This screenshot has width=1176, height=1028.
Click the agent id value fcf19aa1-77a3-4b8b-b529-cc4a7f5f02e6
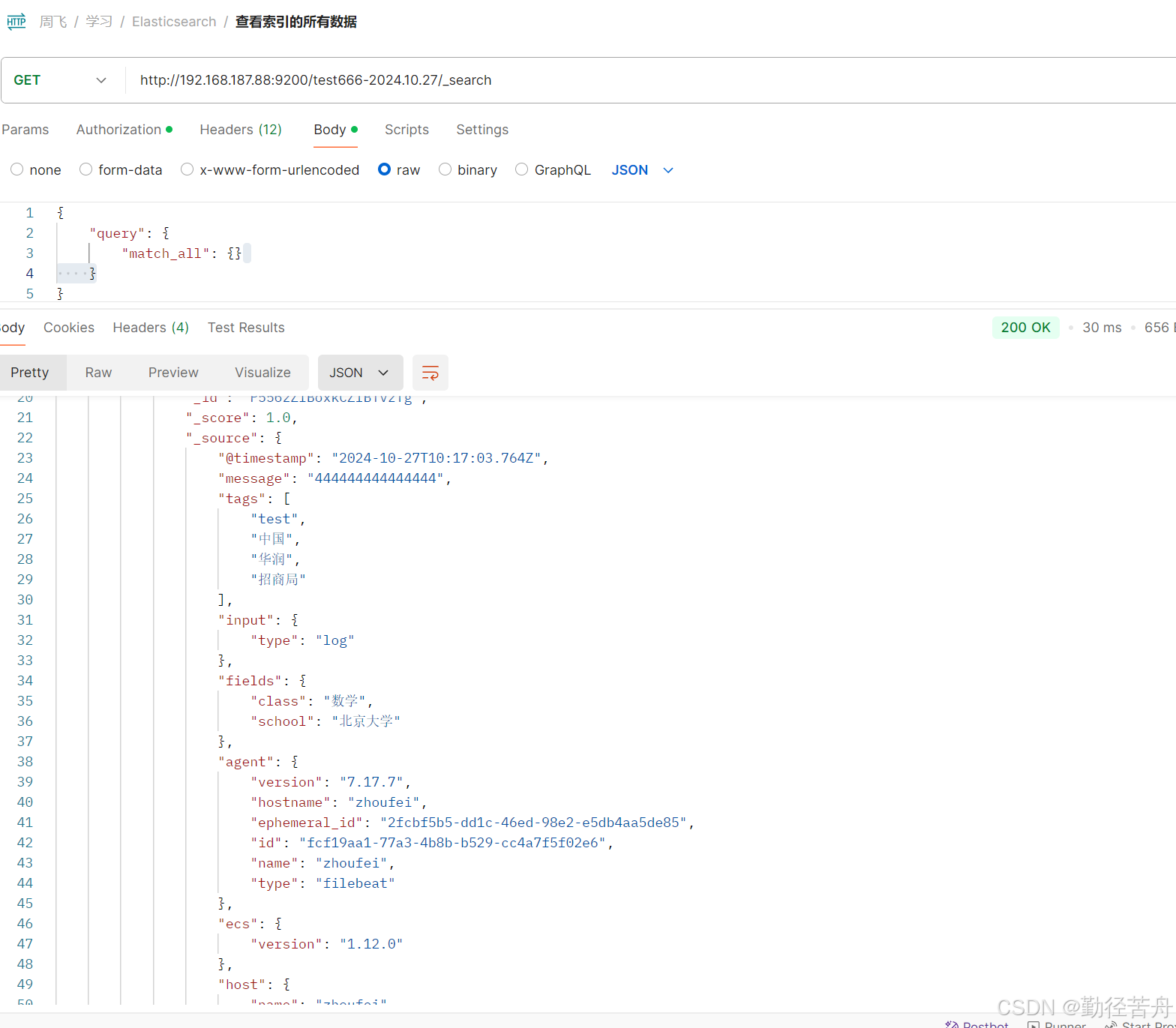452,843
